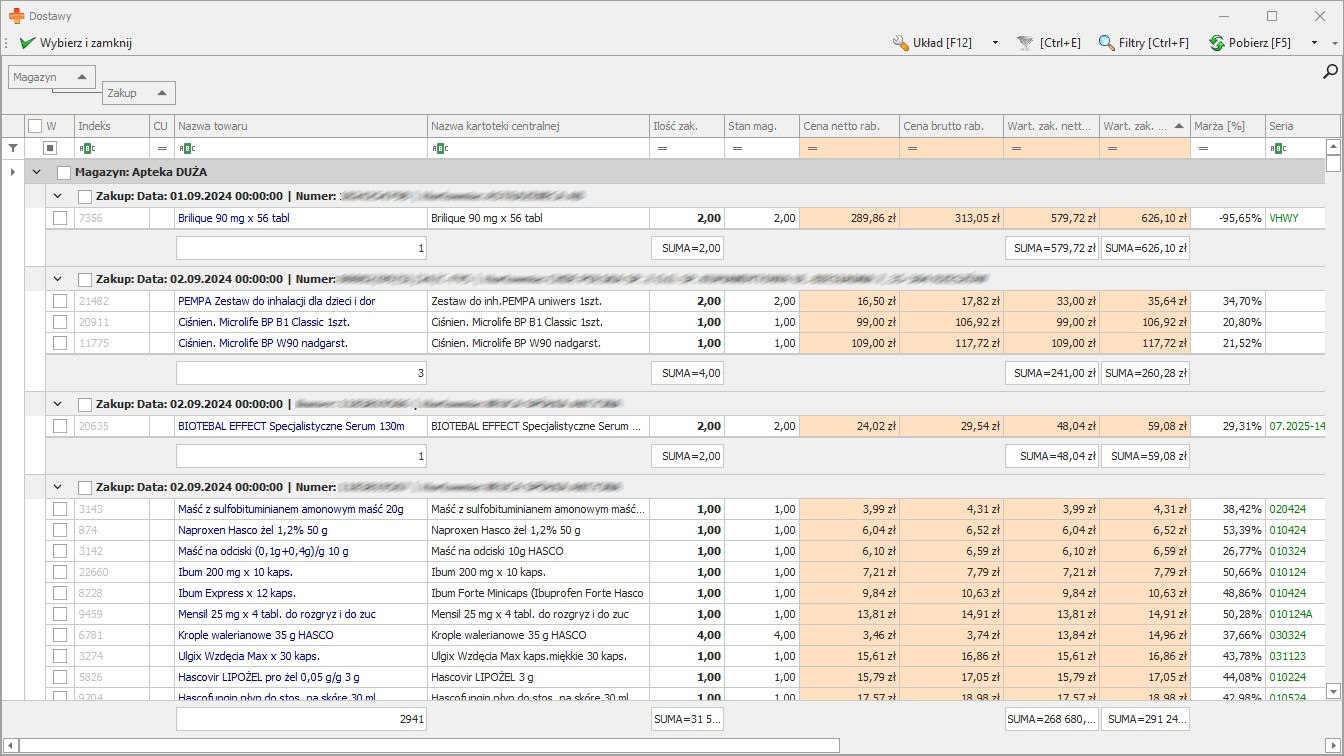The image size is (1344, 756).
Task: Open dropdown arrow next to Układ
Action: point(995,43)
